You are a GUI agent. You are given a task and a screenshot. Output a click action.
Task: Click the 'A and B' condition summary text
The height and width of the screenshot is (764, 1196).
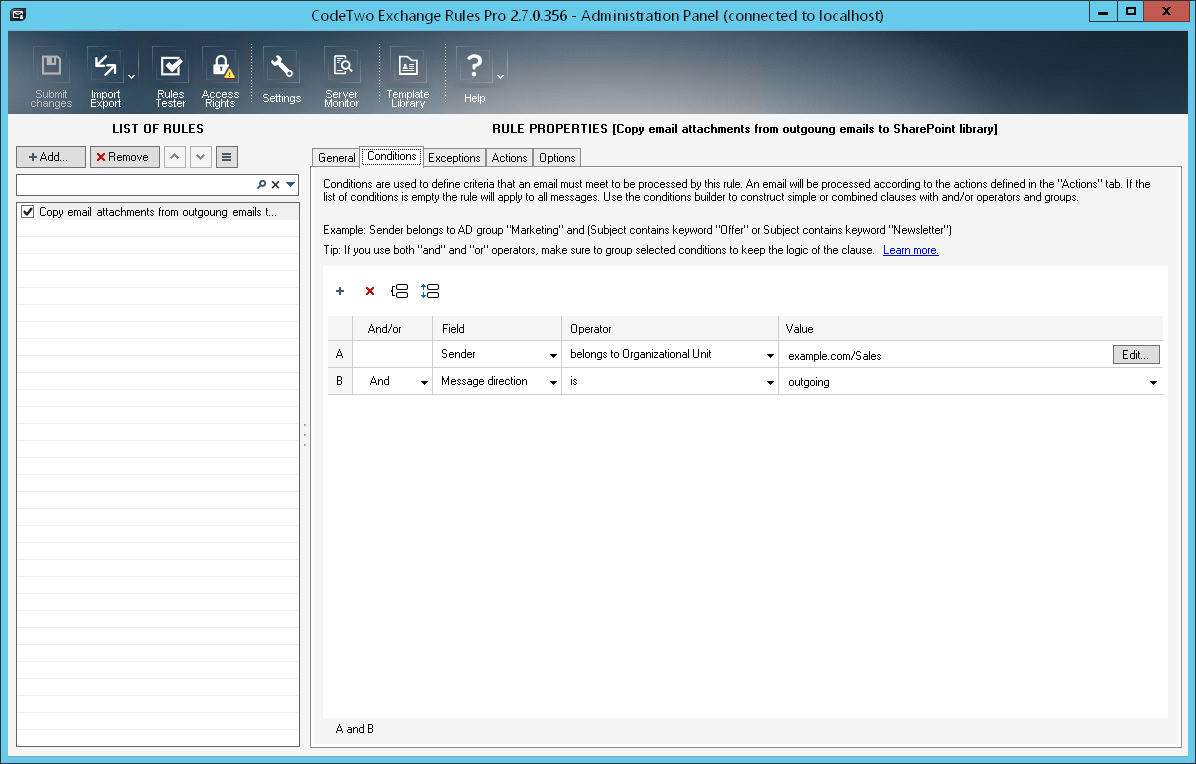tap(355, 729)
